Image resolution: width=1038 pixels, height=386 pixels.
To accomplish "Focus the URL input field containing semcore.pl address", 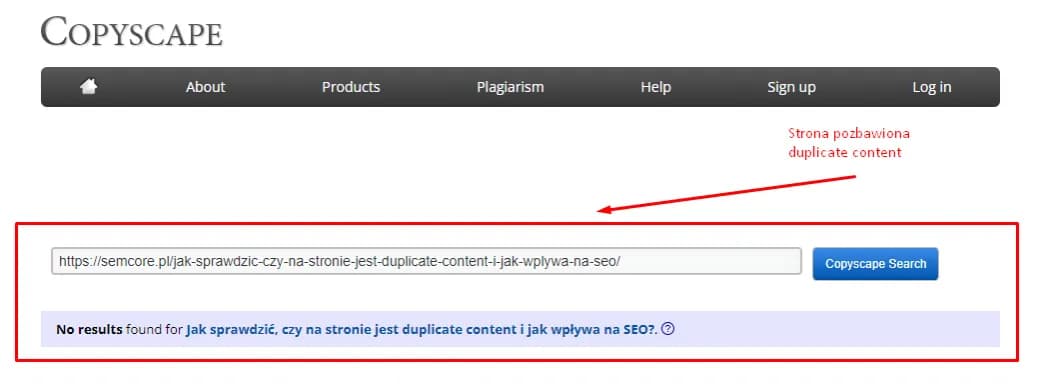I will coord(426,261).
